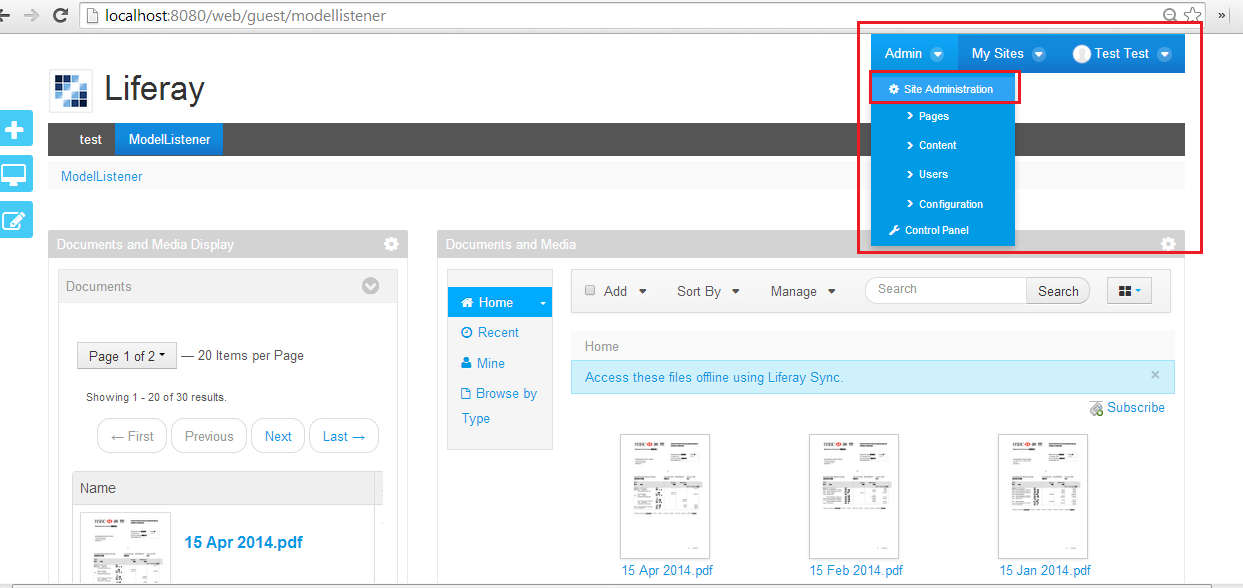The image size is (1243, 588).
Task: Click the 15 Jan 2014.pdf thumbnail
Action: point(1043,496)
